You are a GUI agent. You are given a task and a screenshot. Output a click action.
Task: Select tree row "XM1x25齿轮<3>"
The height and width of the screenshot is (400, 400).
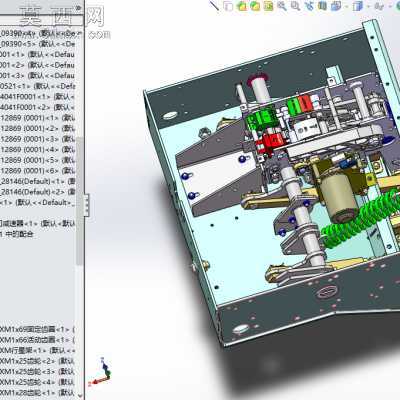(37, 372)
